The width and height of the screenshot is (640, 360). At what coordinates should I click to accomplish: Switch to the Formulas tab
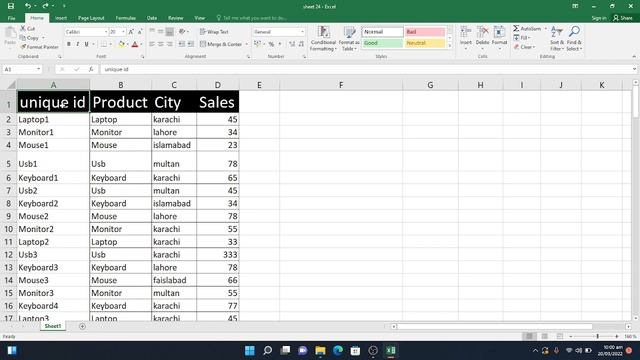[x=125, y=18]
